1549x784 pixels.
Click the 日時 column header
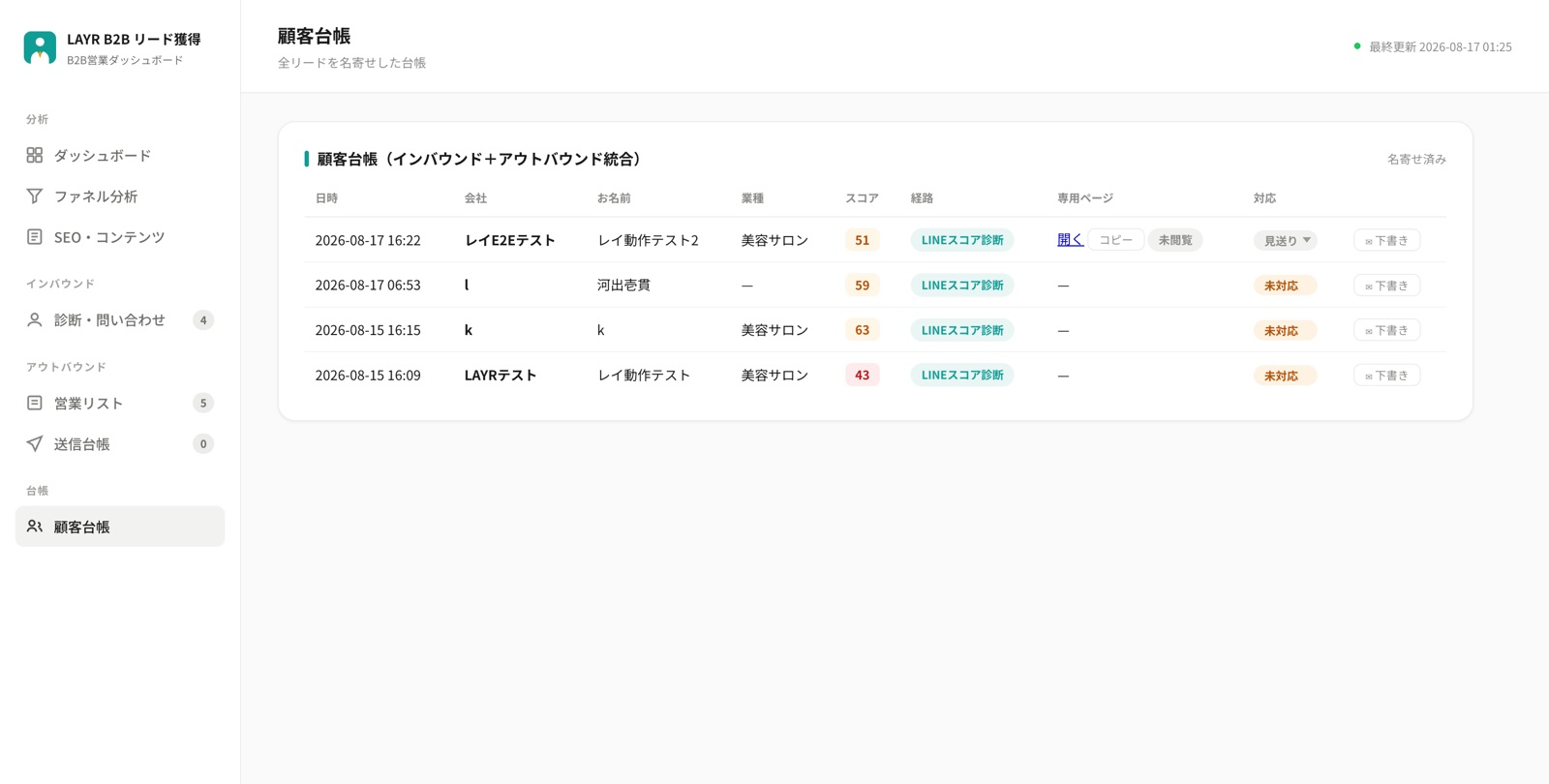[x=326, y=197]
